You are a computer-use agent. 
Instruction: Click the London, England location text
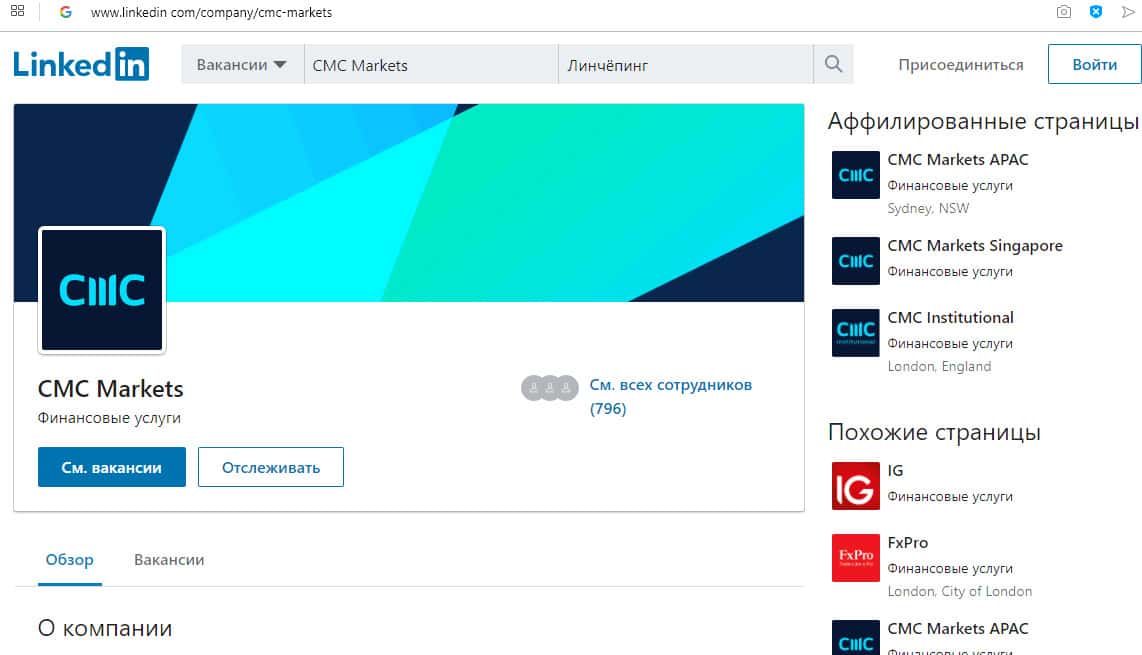(939, 366)
